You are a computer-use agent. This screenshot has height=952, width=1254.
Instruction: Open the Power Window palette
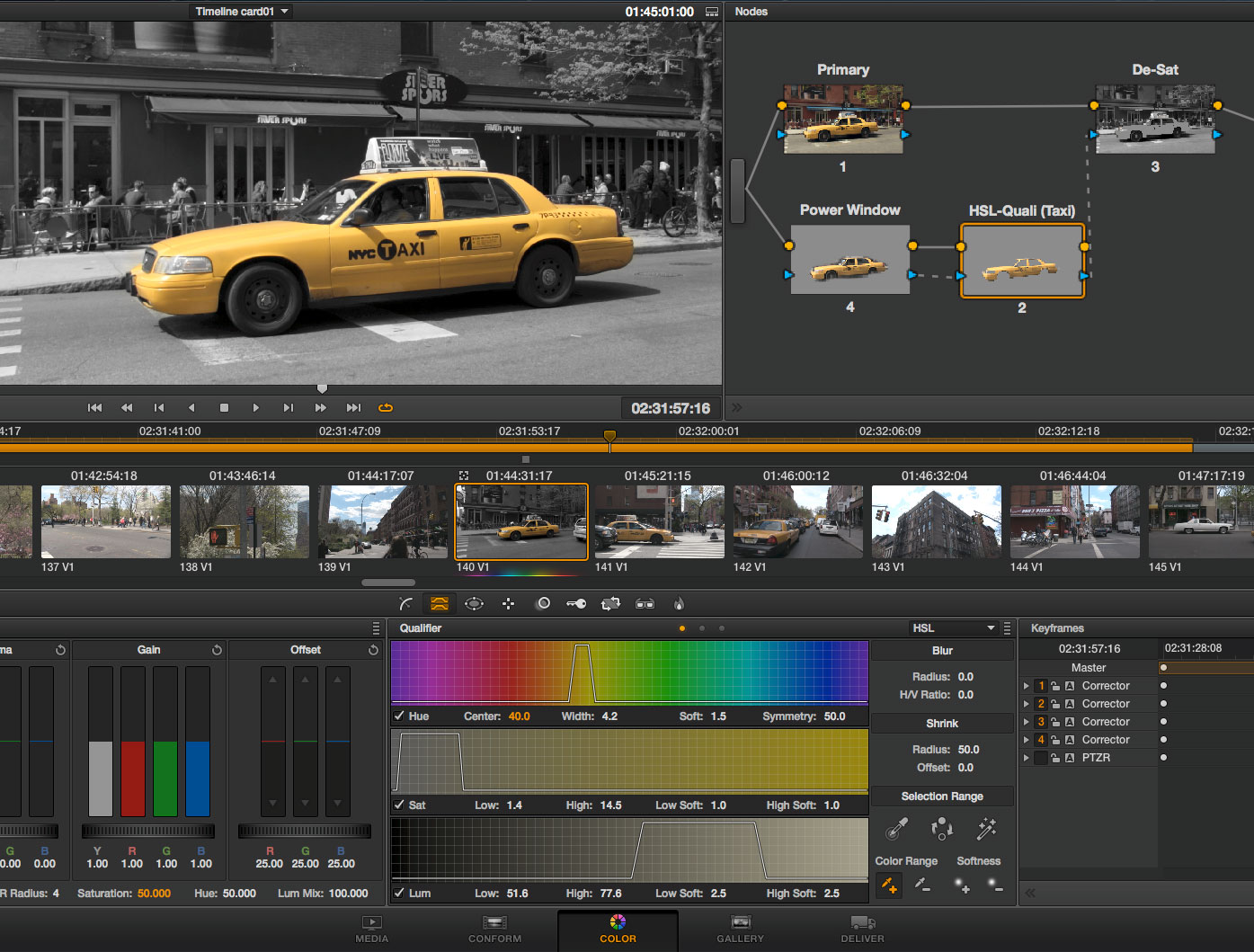[474, 603]
